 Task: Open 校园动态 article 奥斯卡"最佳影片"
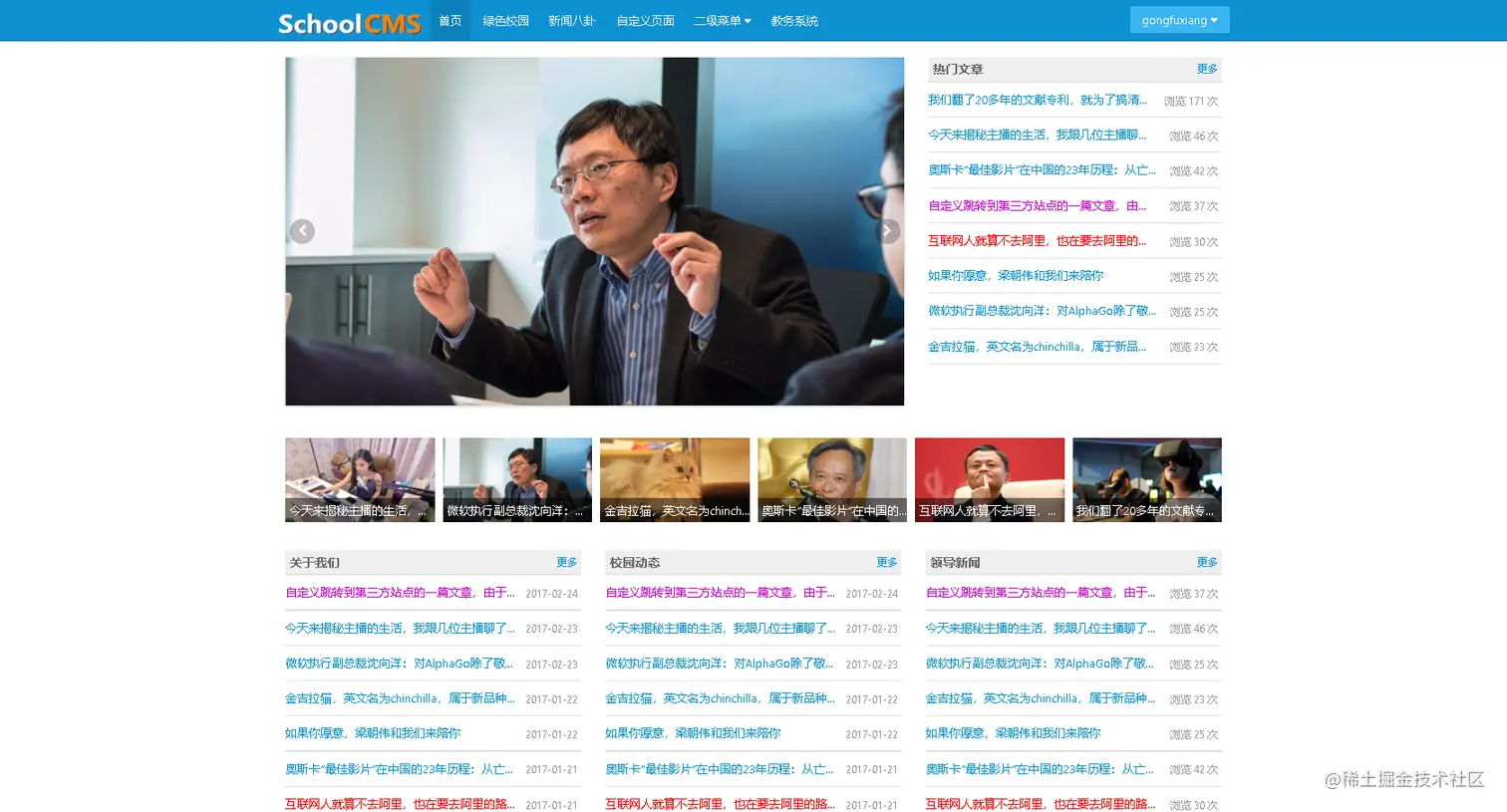[719, 769]
